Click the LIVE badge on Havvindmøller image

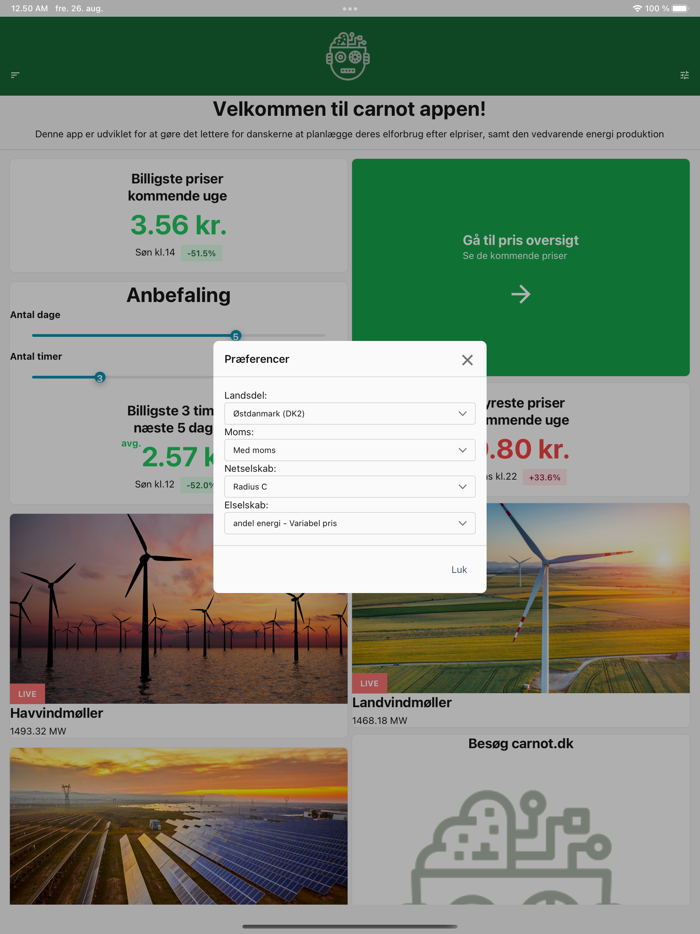click(27, 694)
